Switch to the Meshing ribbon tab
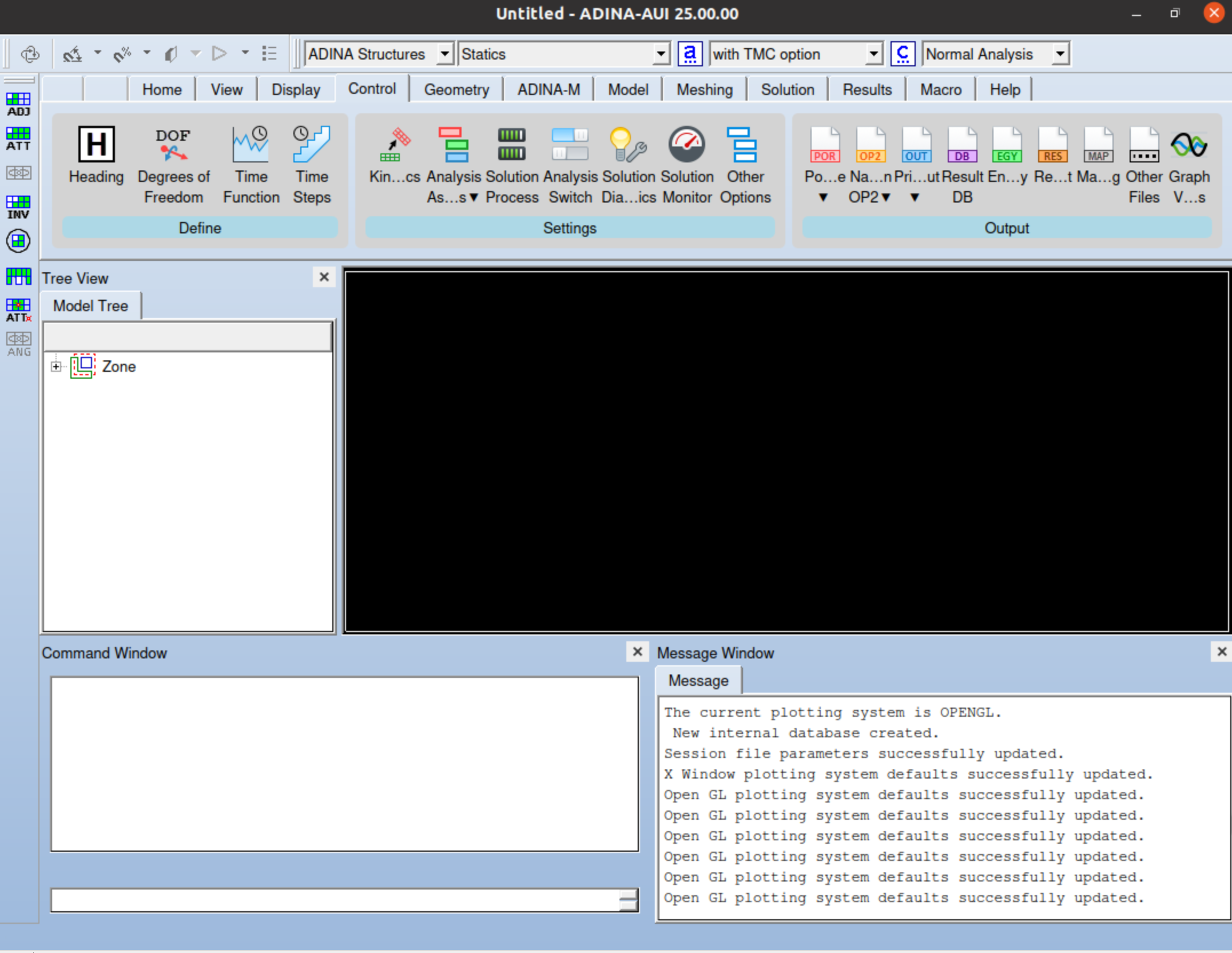Screen dimensions: 1232x953 (x=705, y=90)
